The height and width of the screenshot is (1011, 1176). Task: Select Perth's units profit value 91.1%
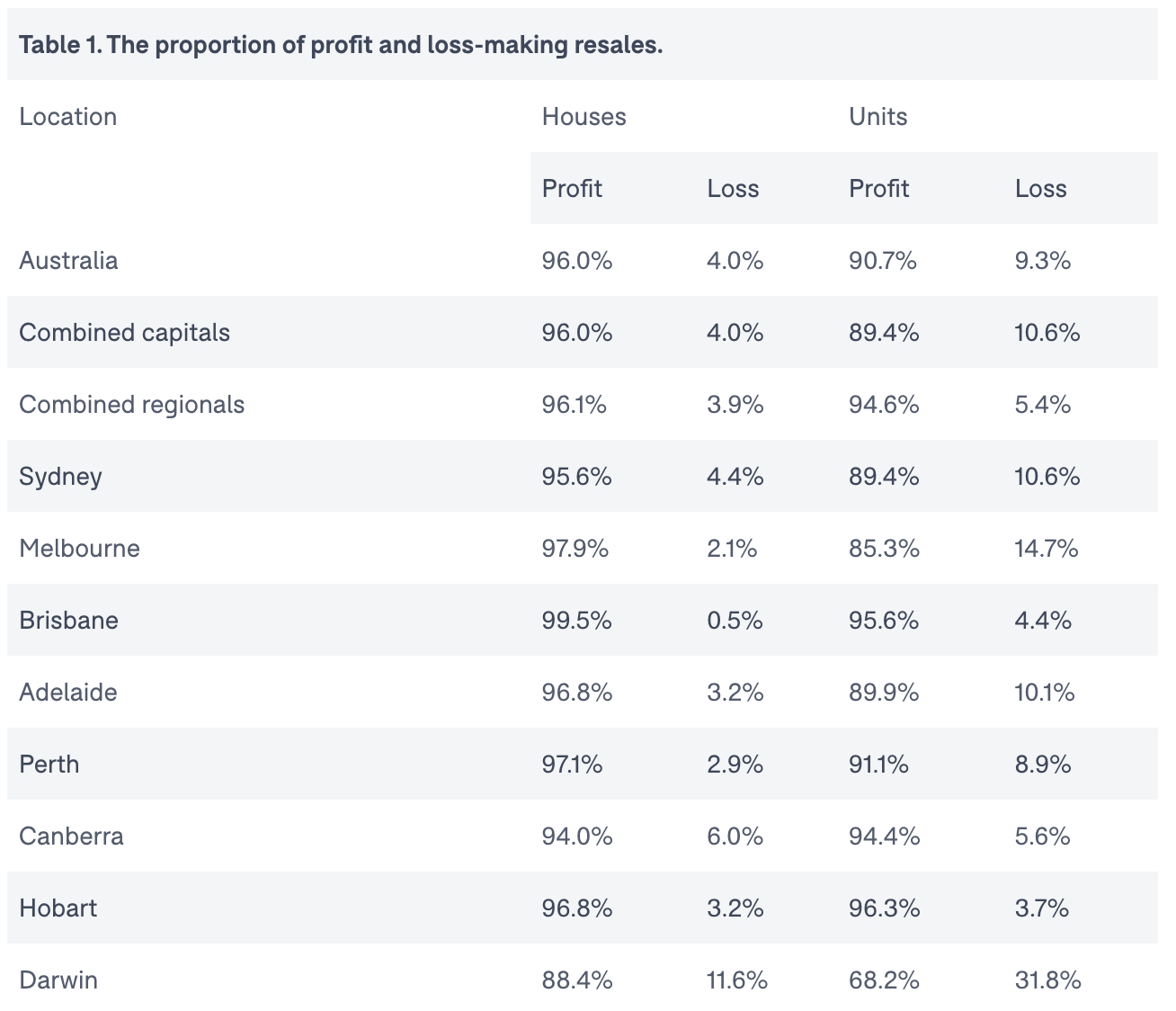[x=878, y=765]
